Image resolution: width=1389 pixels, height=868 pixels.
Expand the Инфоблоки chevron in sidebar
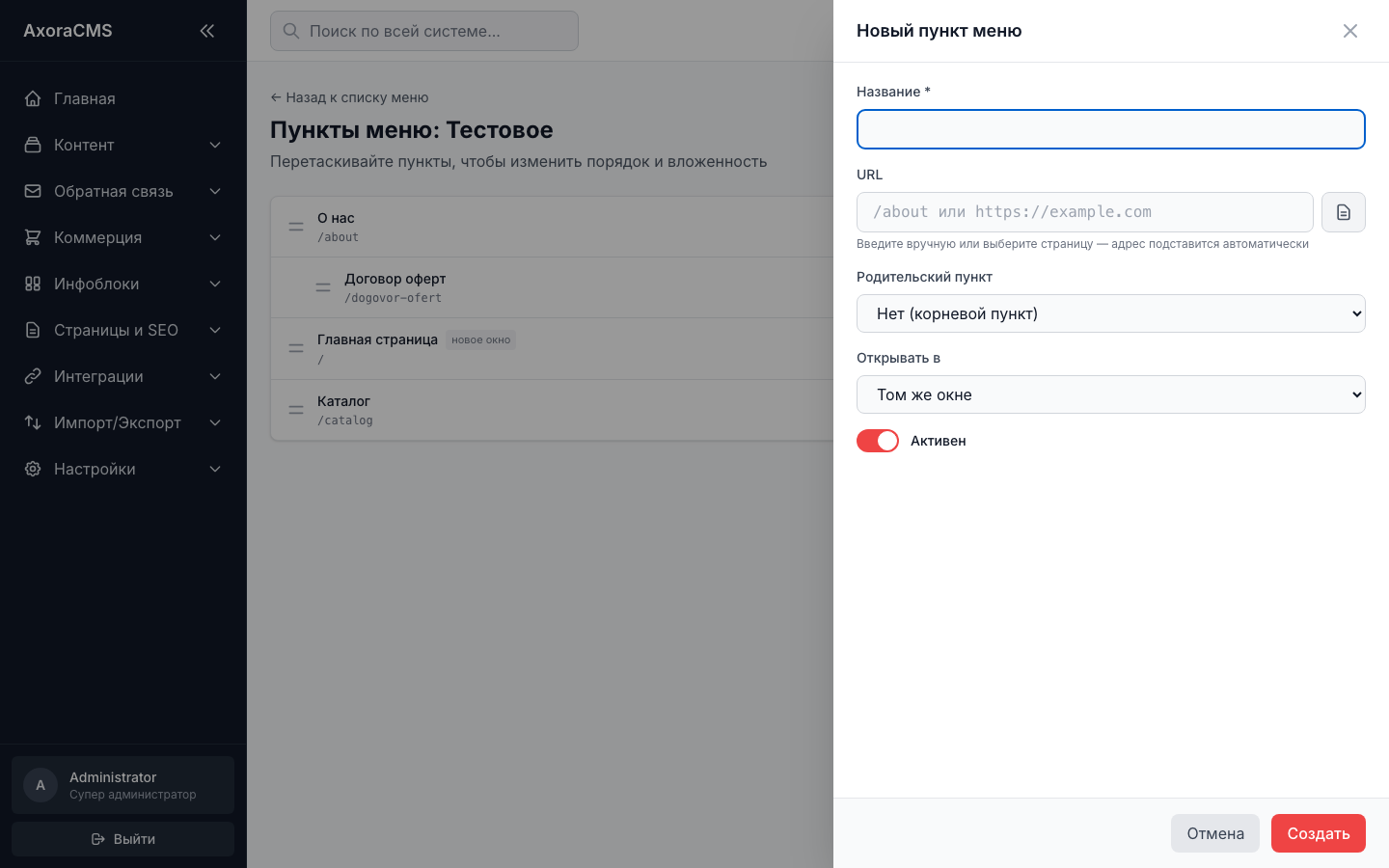(215, 284)
